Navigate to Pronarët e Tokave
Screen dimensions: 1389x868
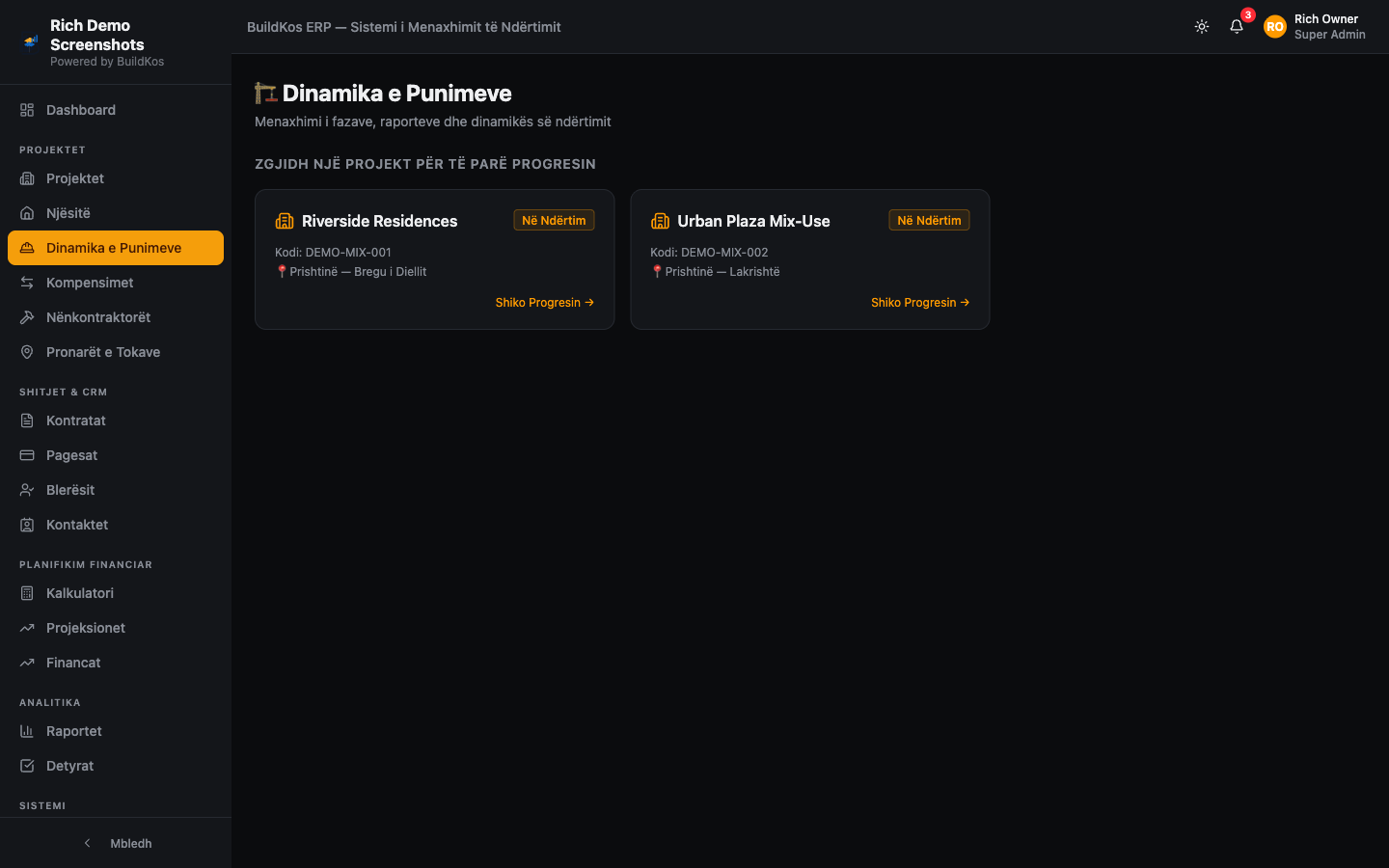click(116, 352)
